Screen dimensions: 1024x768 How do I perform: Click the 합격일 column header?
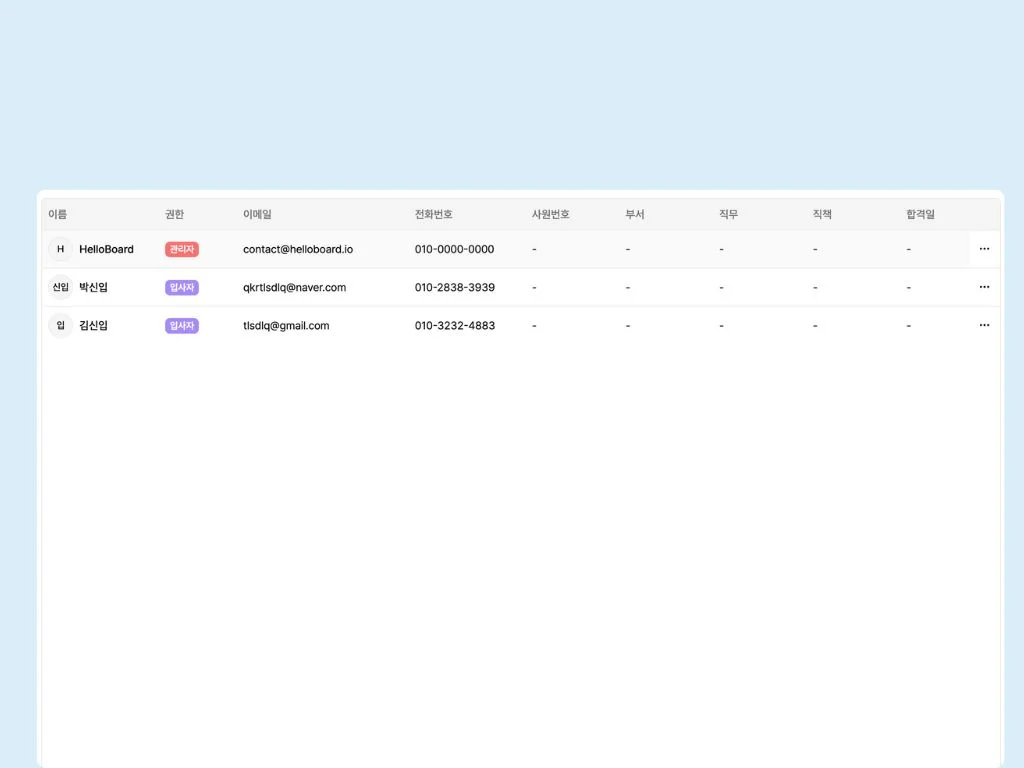[x=920, y=214]
